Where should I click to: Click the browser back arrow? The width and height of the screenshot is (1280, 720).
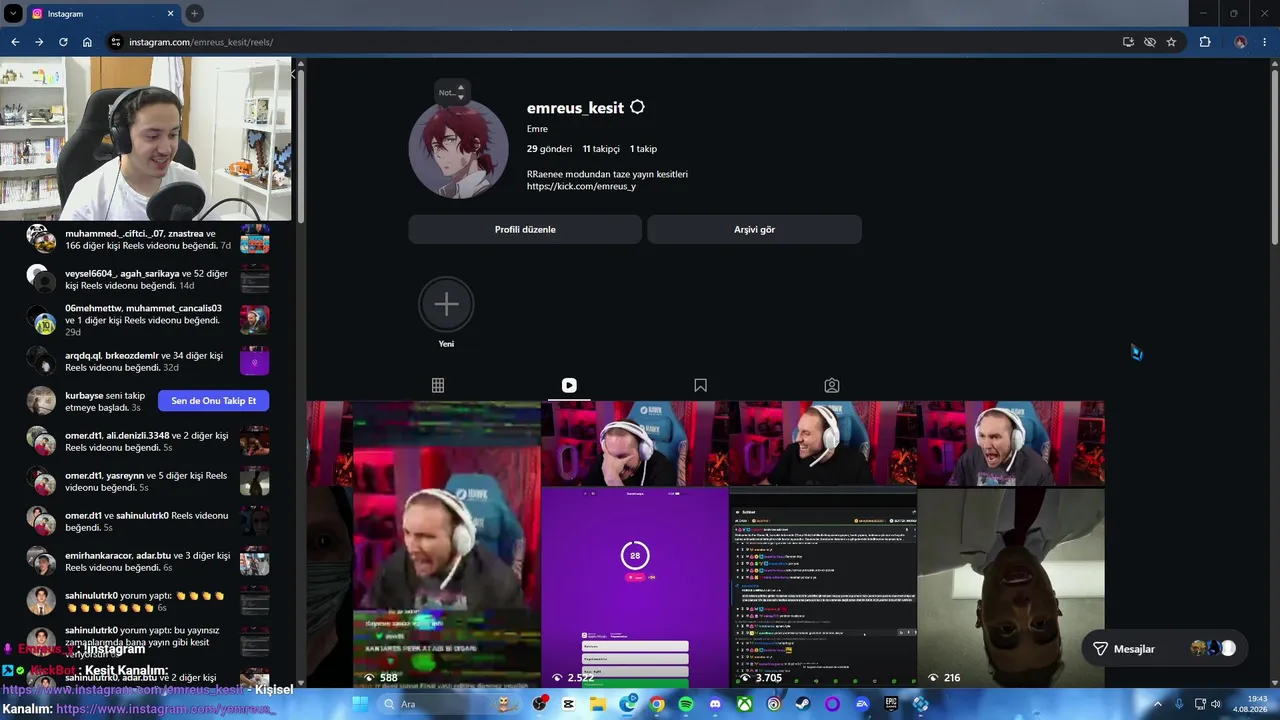(x=15, y=42)
